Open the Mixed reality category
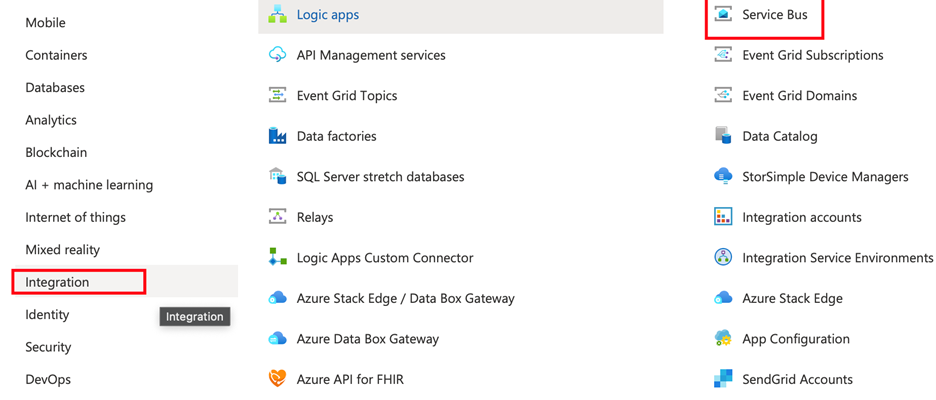Image resolution: width=936 pixels, height=400 pixels. [x=63, y=250]
